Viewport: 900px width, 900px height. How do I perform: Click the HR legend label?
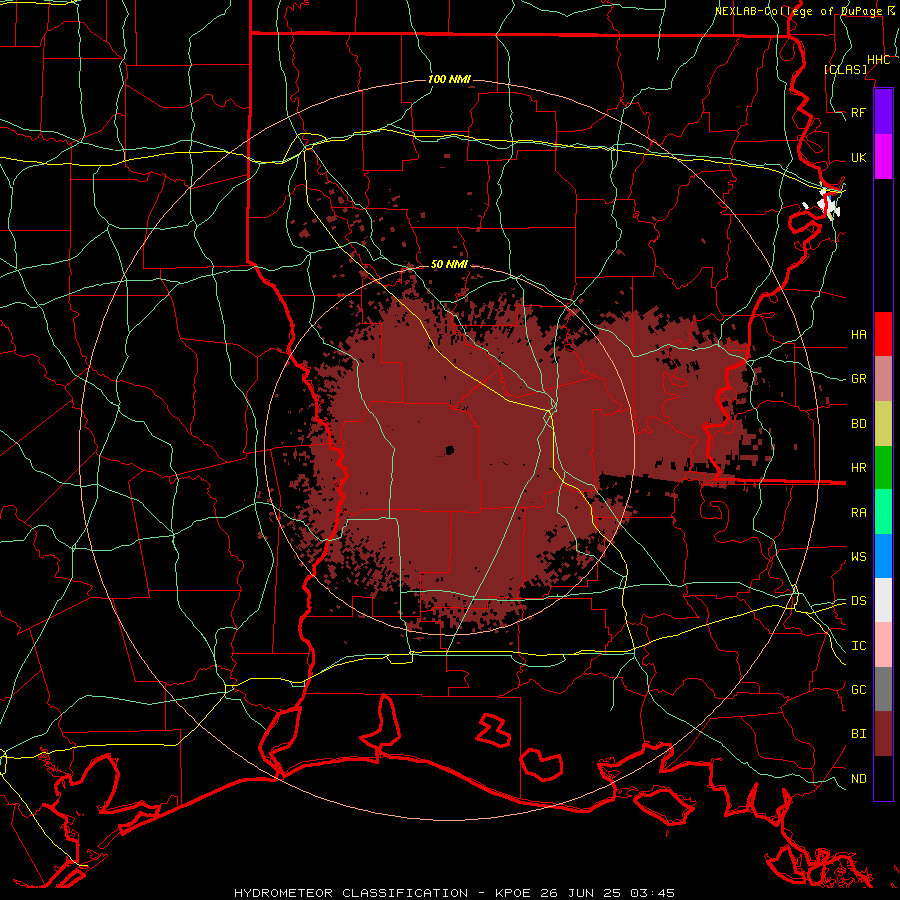click(x=858, y=468)
